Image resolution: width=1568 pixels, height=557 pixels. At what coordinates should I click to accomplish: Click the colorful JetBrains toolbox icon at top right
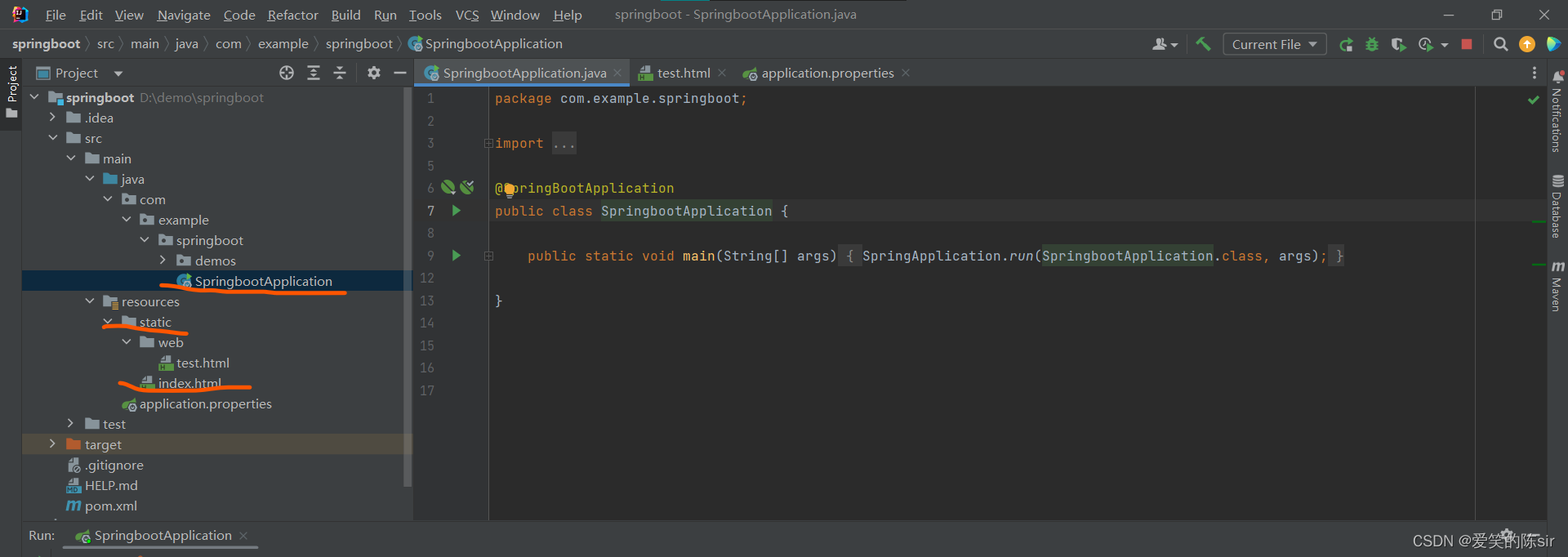(1553, 44)
